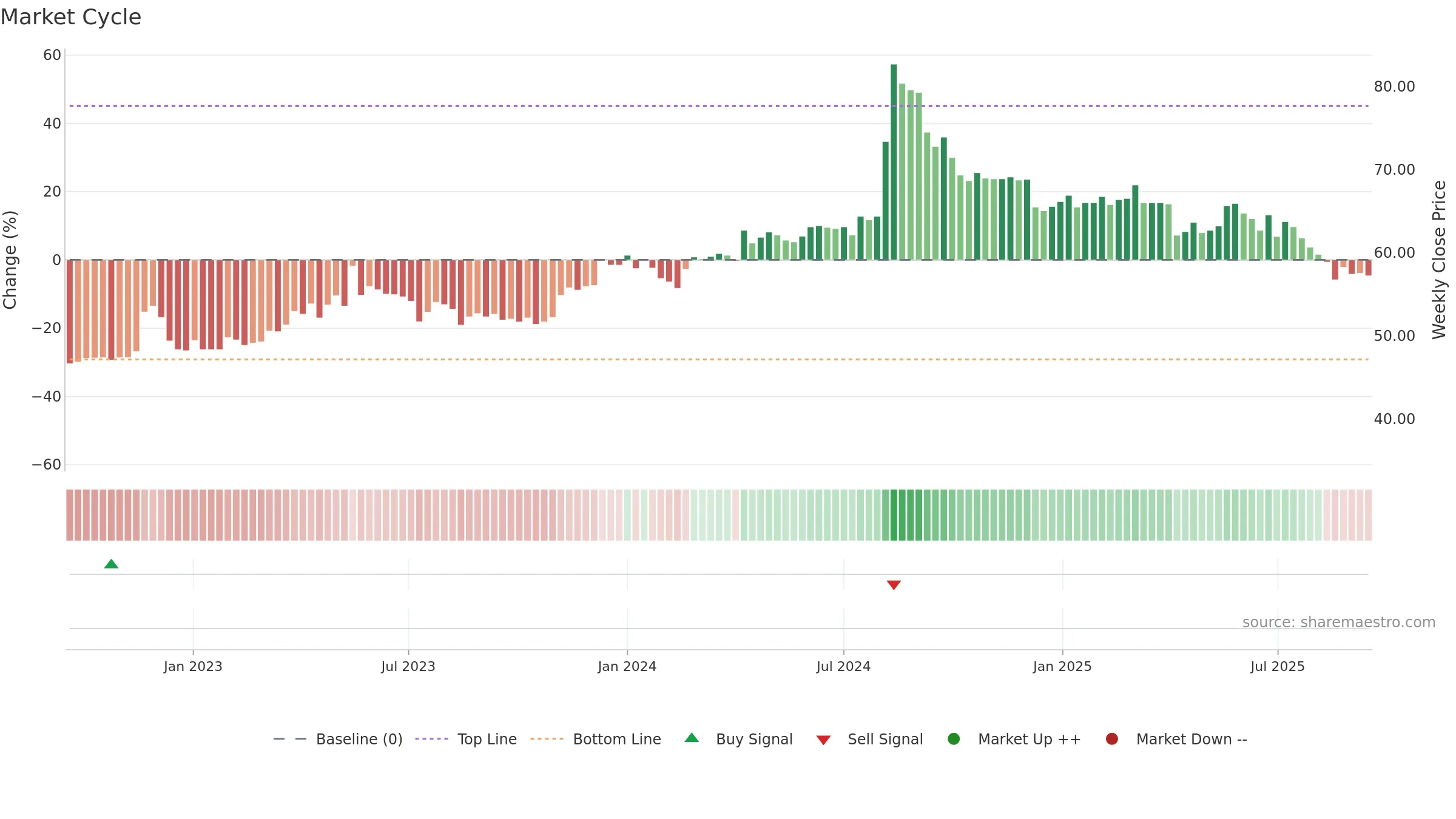Click the dark red circle icon in legend
This screenshot has width=1456, height=819.
click(1112, 739)
